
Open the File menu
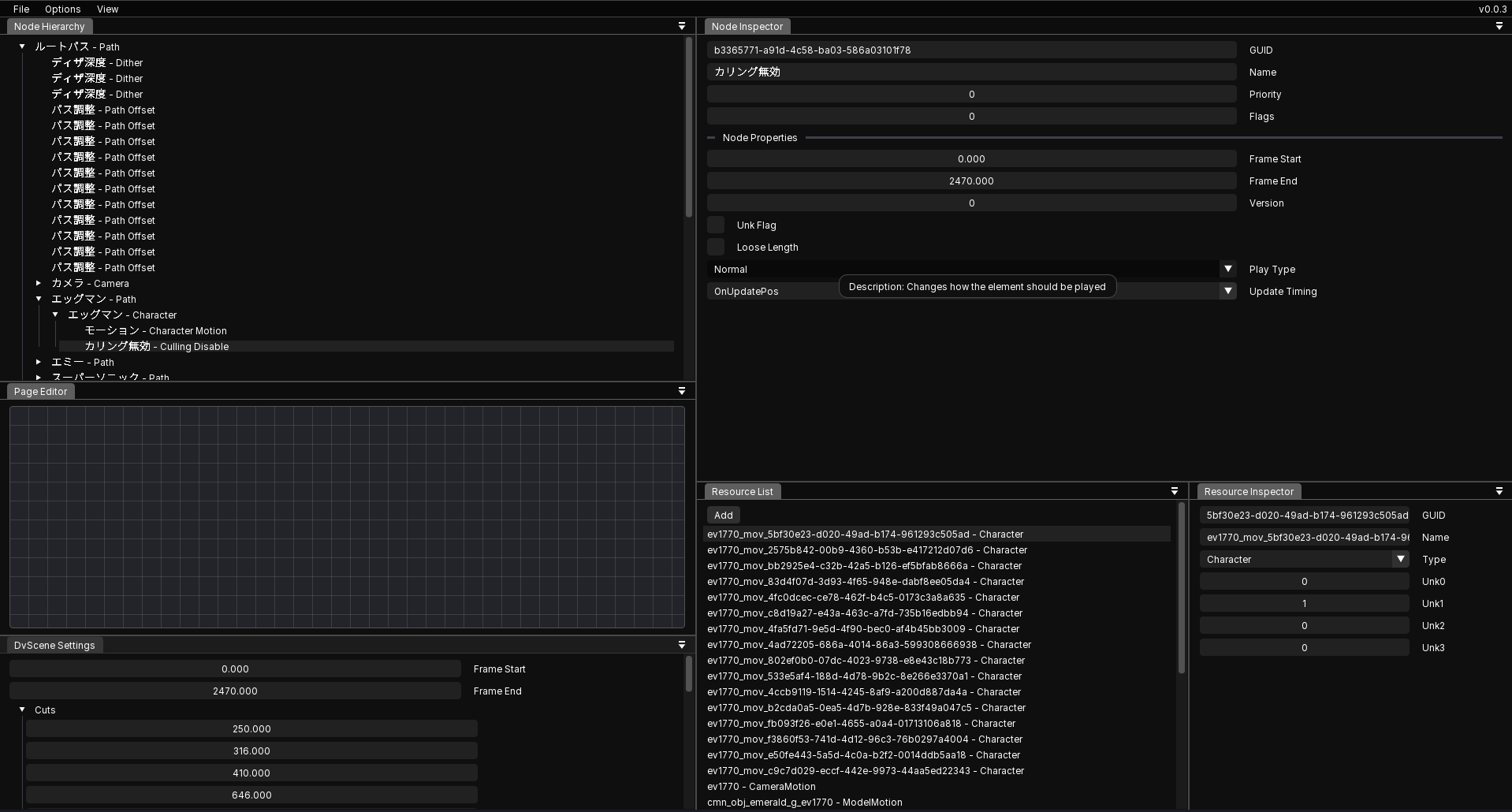point(21,9)
